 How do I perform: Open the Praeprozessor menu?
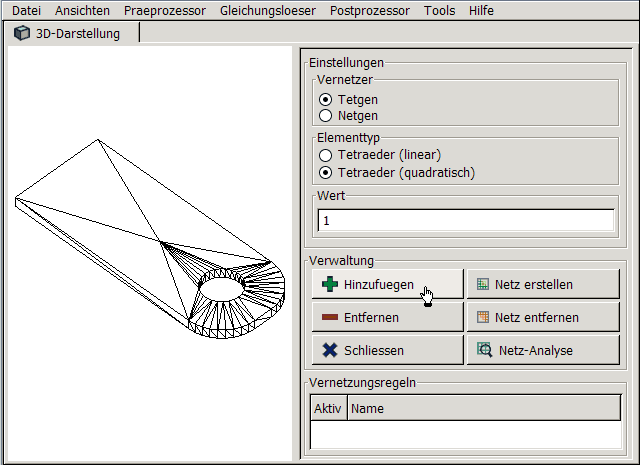165,10
